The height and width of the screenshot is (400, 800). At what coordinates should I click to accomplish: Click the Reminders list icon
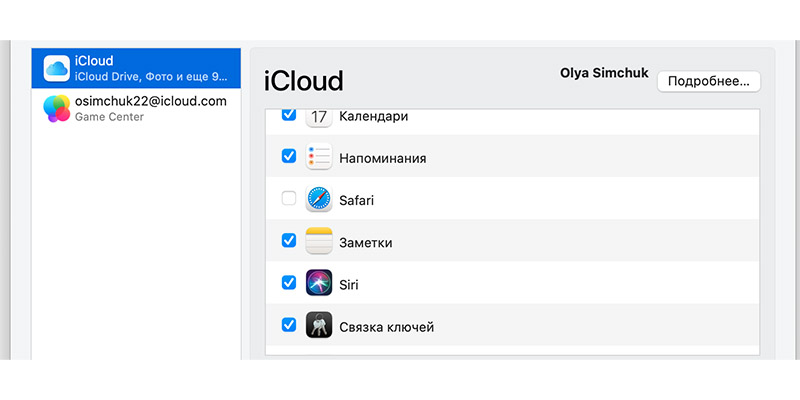coord(319,157)
